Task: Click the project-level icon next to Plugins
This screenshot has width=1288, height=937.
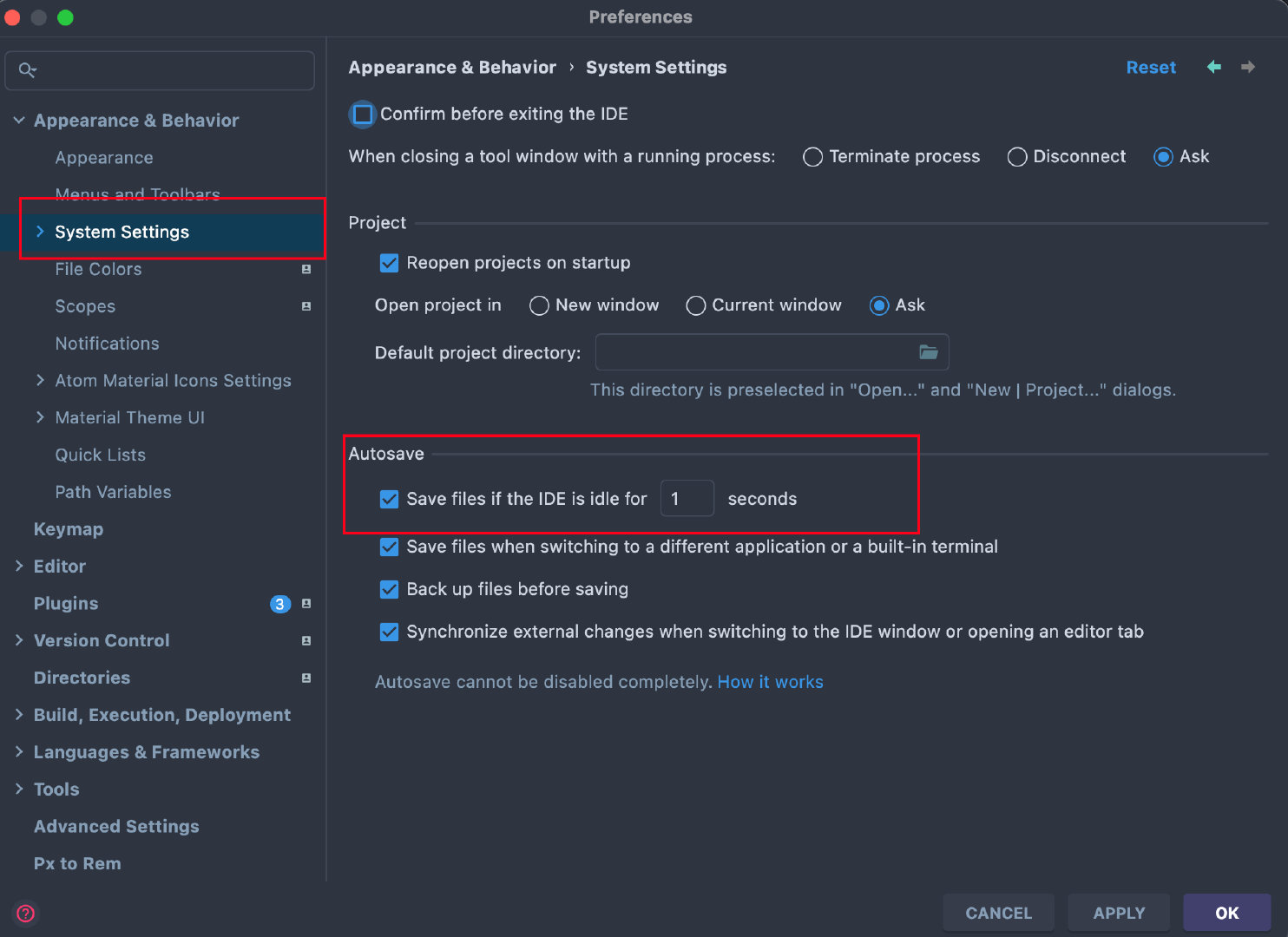Action: tap(306, 603)
